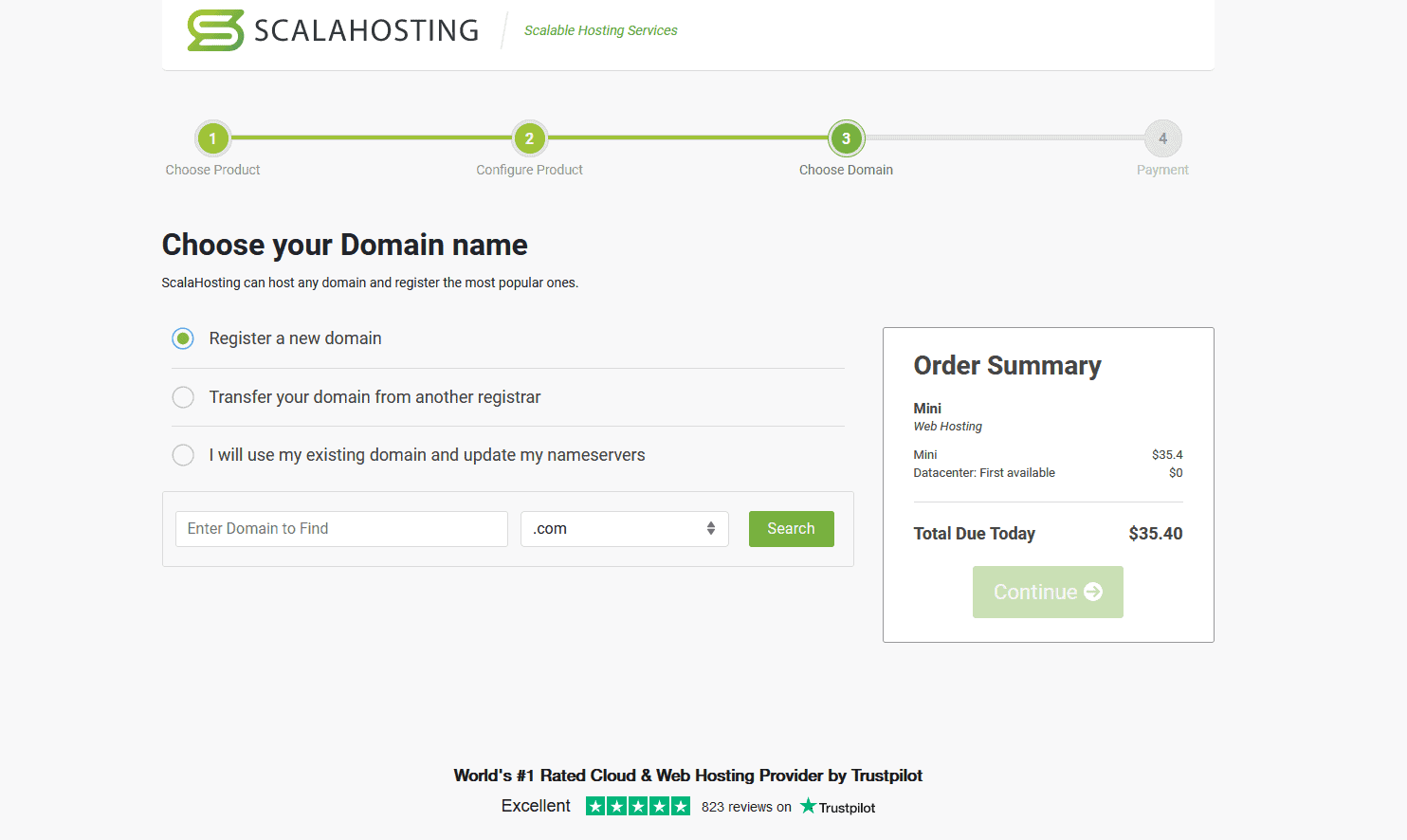
Task: Click step 2 circle Configure Product
Action: (x=529, y=138)
